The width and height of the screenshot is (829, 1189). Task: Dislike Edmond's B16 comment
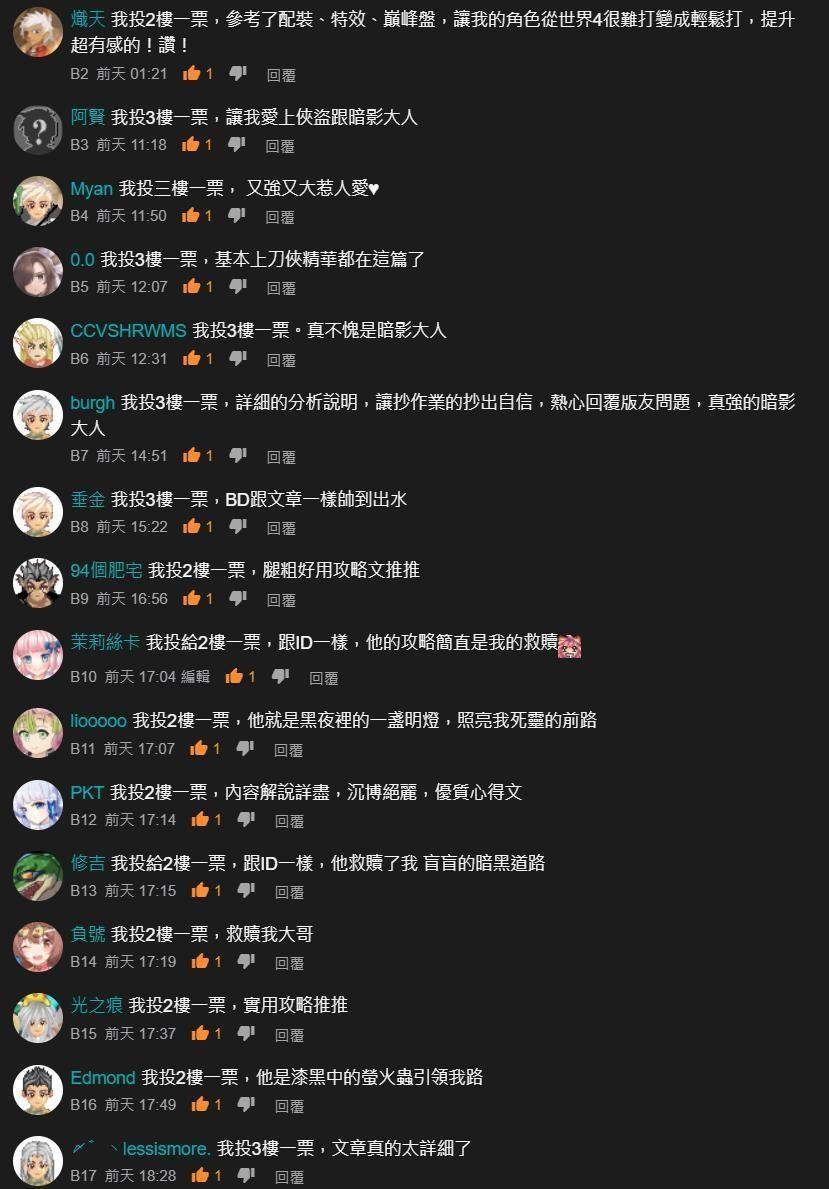click(x=247, y=1104)
